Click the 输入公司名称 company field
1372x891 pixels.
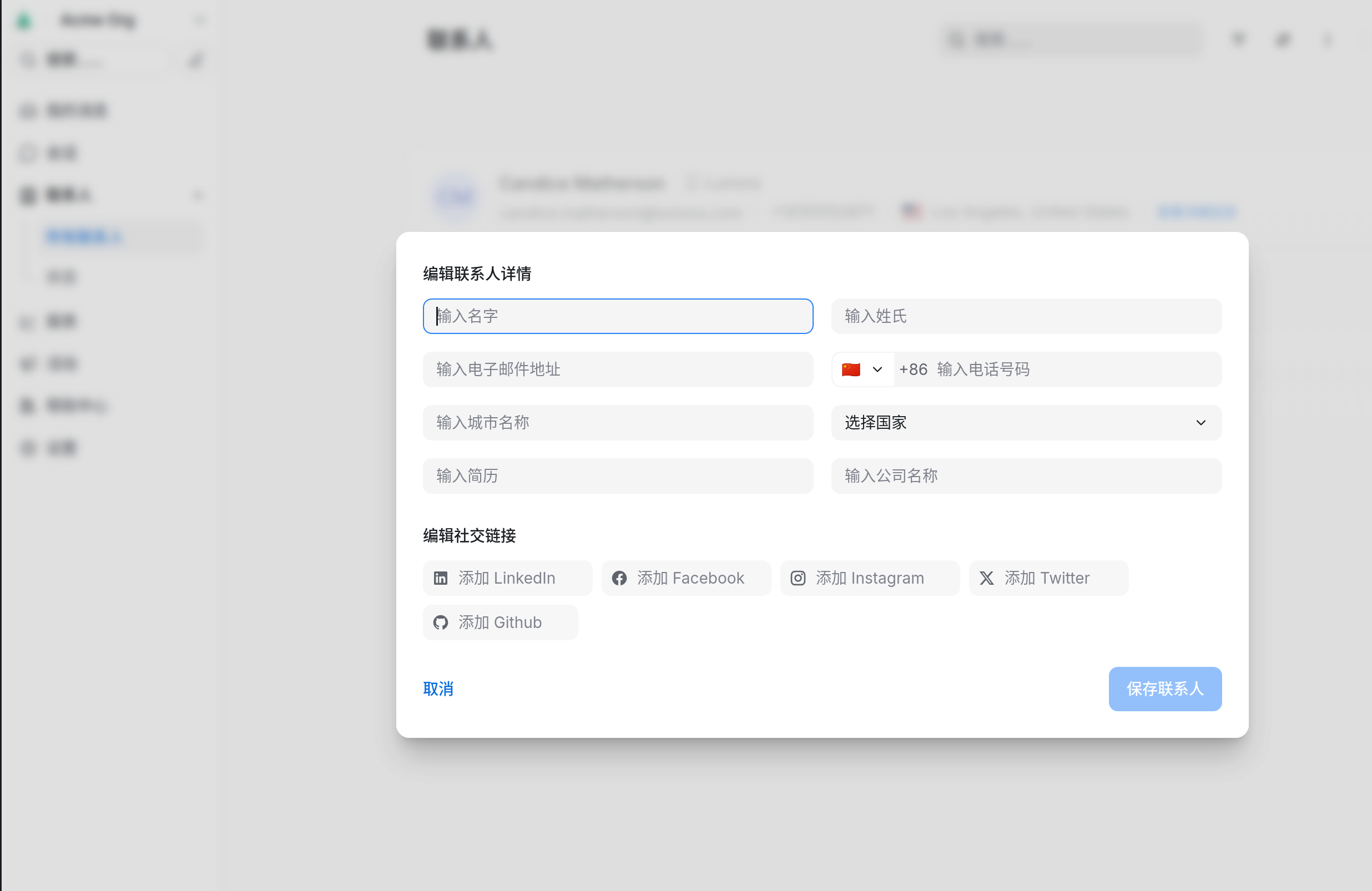[x=1026, y=476]
